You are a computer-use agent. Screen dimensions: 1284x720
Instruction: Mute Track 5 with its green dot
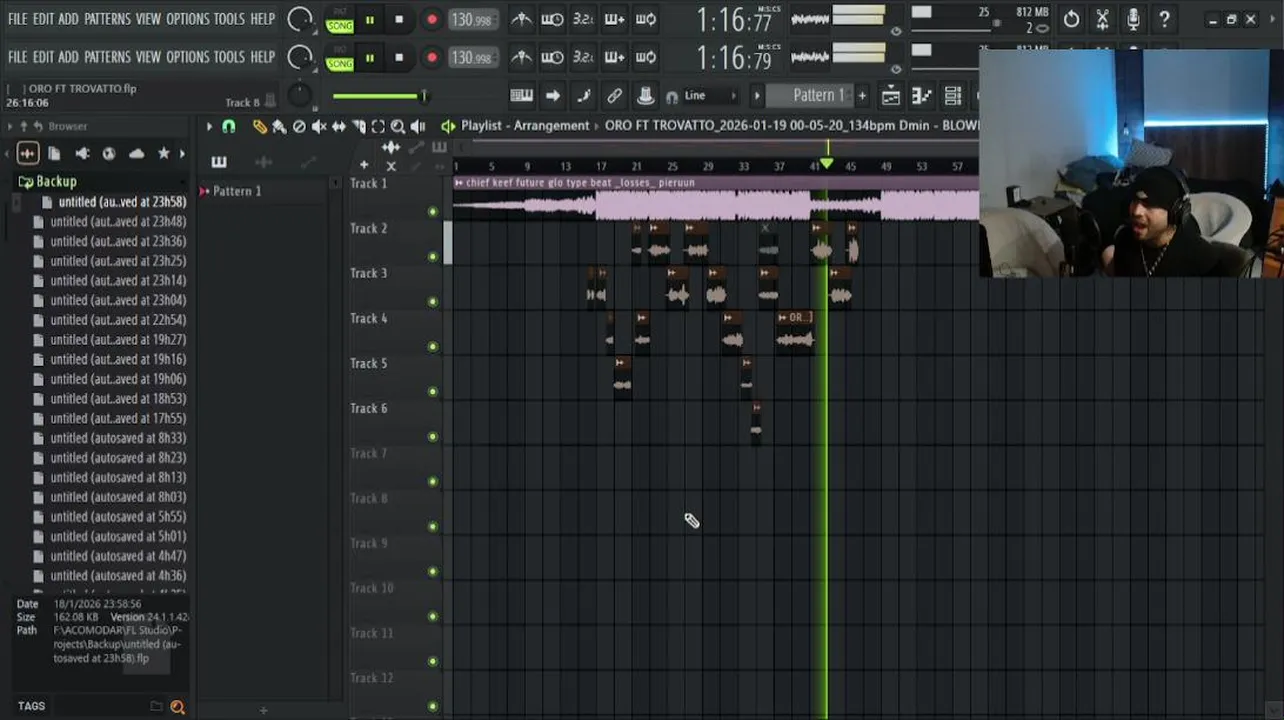[433, 391]
